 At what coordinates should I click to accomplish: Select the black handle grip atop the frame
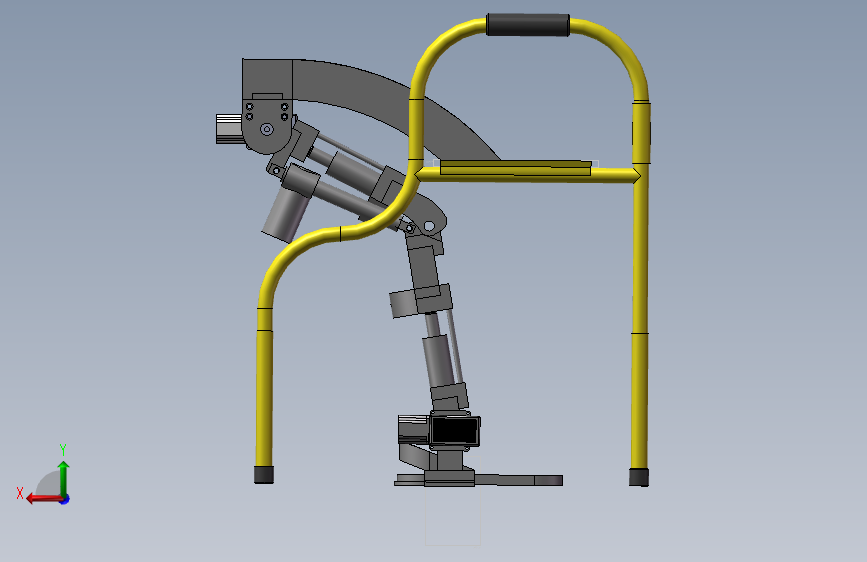tap(528, 25)
